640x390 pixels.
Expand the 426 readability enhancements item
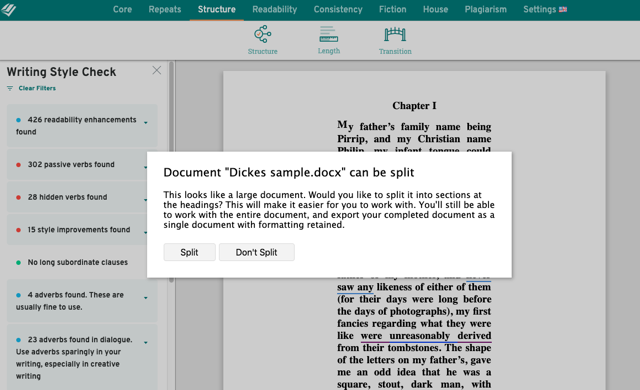pyautogui.click(x=146, y=122)
